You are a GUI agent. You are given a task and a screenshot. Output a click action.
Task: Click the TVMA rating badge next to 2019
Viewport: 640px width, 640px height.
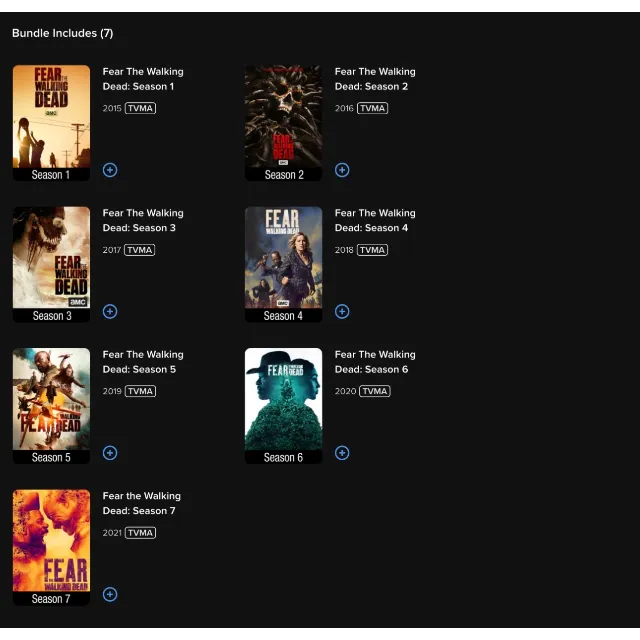click(140, 391)
